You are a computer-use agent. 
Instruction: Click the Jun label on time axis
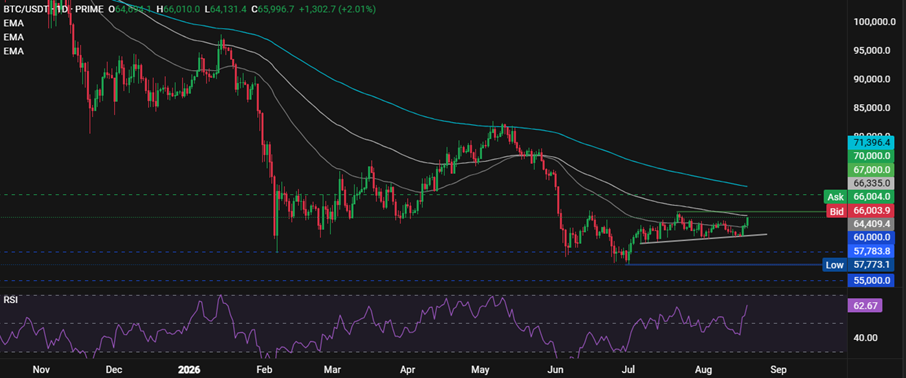pyautogui.click(x=555, y=369)
